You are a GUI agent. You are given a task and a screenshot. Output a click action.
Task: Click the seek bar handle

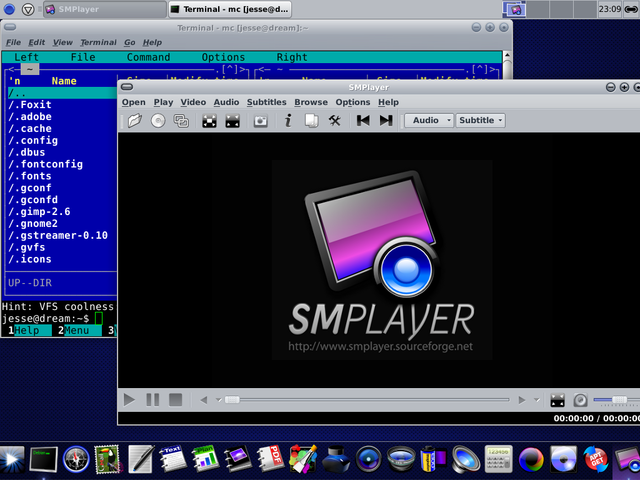click(x=232, y=400)
